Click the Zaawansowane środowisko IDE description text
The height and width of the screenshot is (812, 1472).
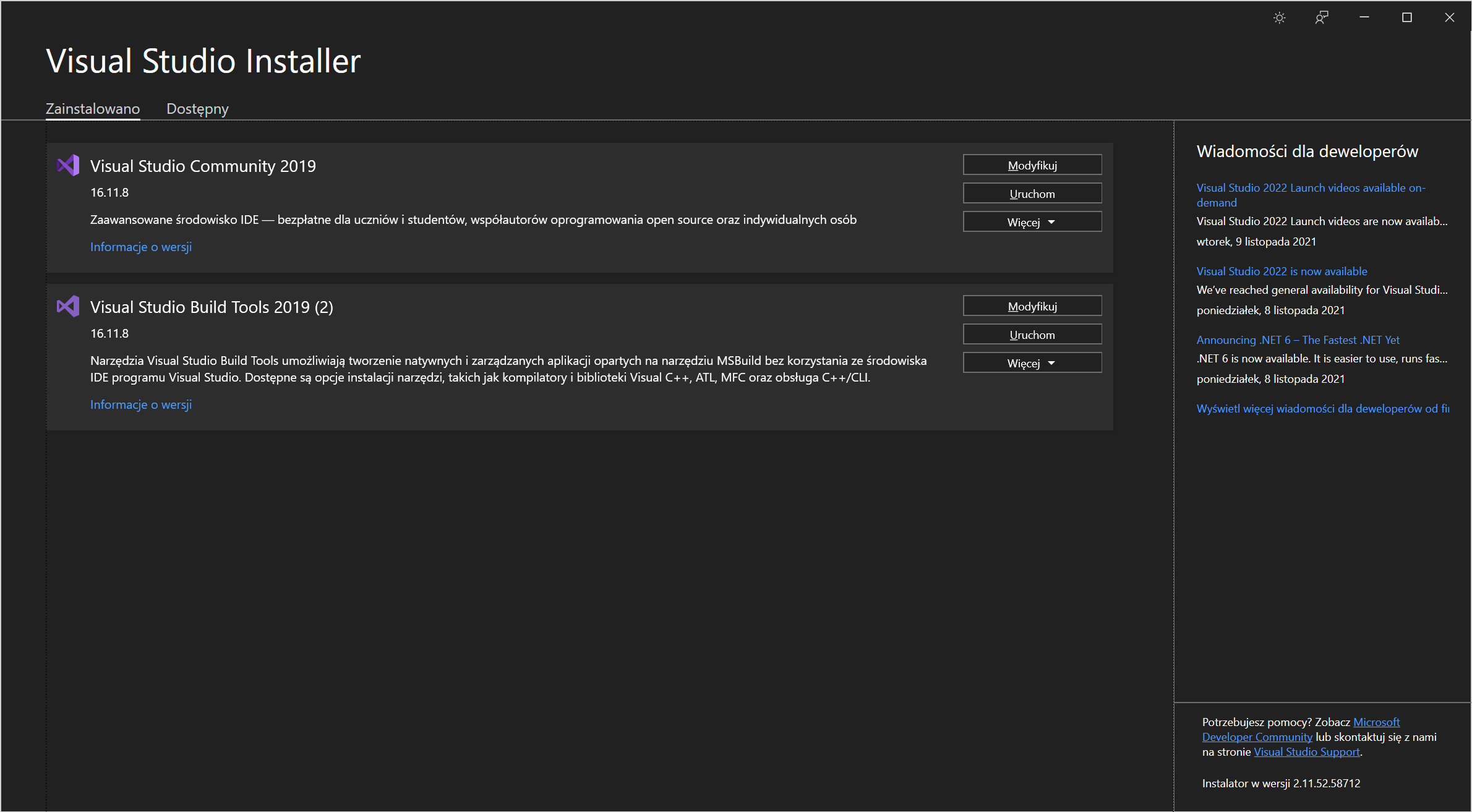click(x=473, y=220)
